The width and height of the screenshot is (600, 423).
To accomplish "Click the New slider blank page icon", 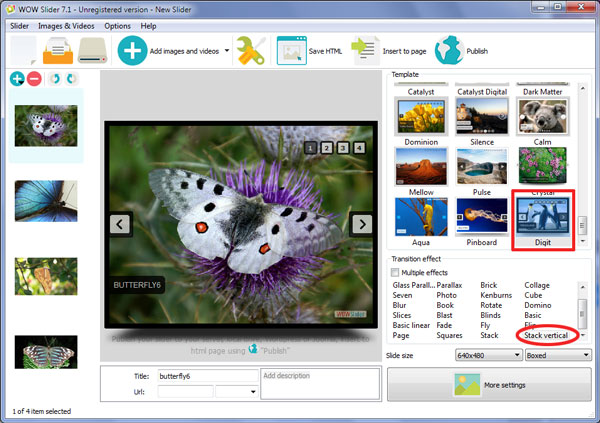I will tap(24, 51).
